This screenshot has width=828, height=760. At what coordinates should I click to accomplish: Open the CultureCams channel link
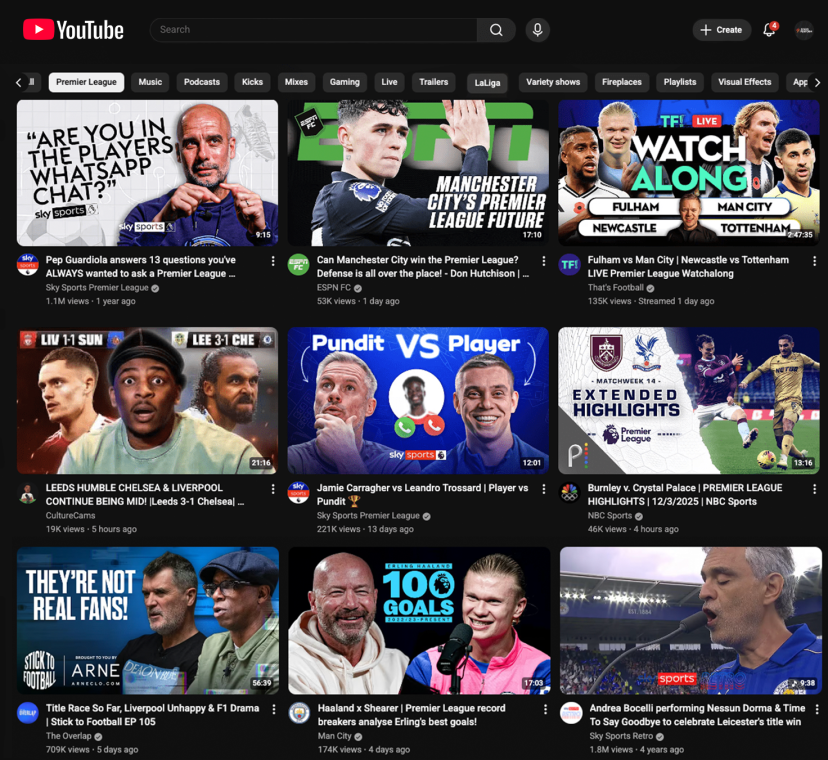pyautogui.click(x=70, y=515)
